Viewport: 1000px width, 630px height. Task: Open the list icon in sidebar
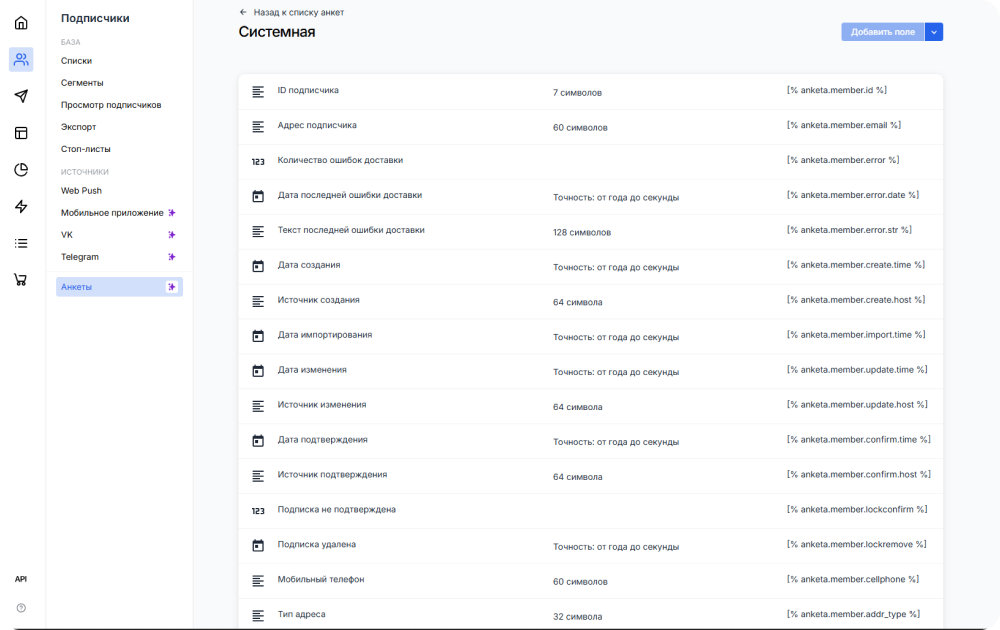click(x=21, y=243)
